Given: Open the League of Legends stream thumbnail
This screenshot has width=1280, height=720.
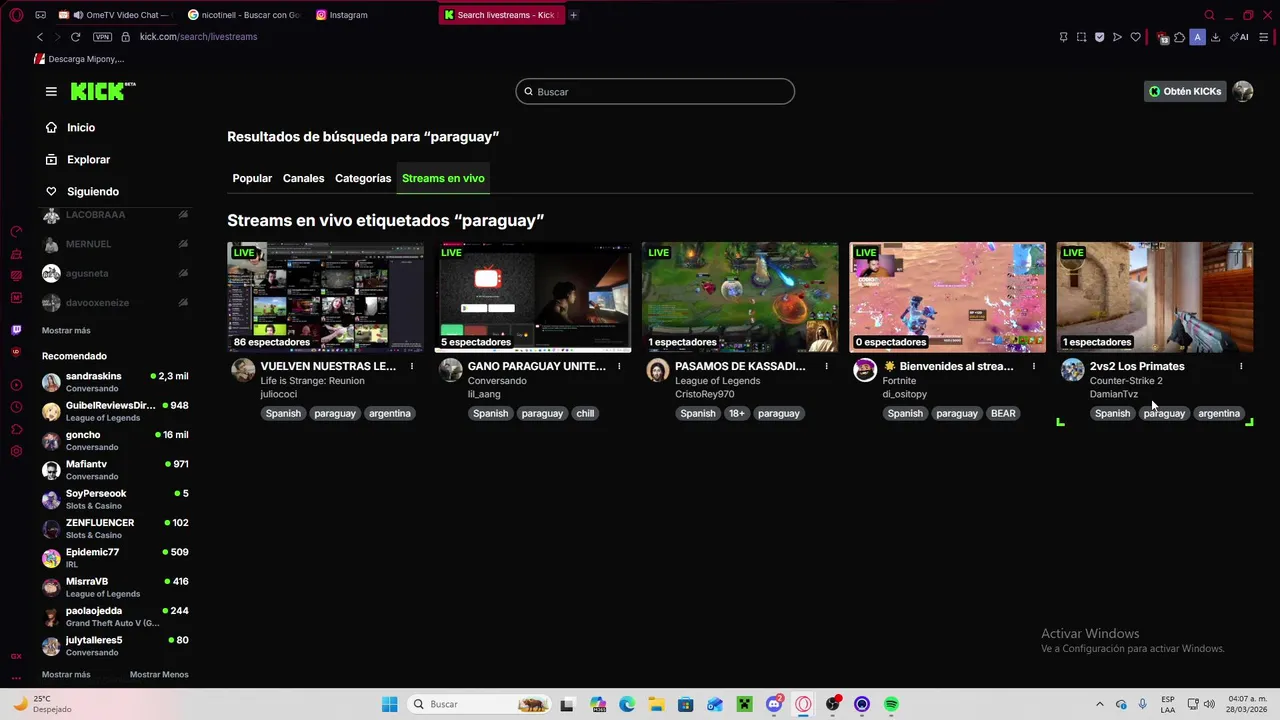Looking at the screenshot, I should tap(740, 297).
